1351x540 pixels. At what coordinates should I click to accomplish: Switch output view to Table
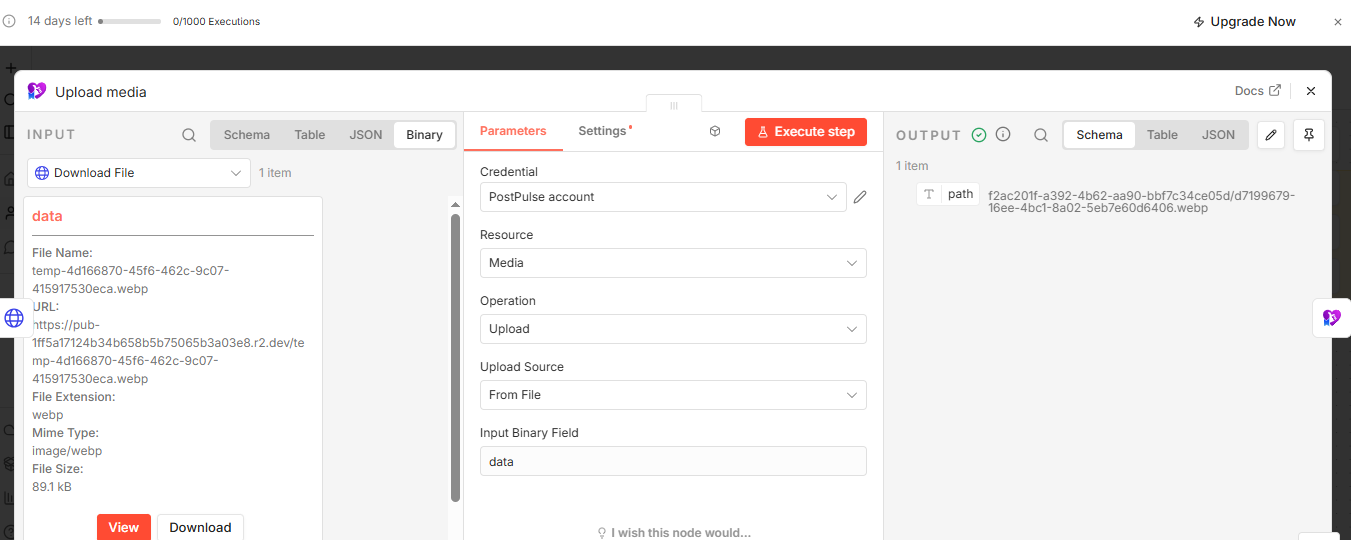pyautogui.click(x=1162, y=135)
